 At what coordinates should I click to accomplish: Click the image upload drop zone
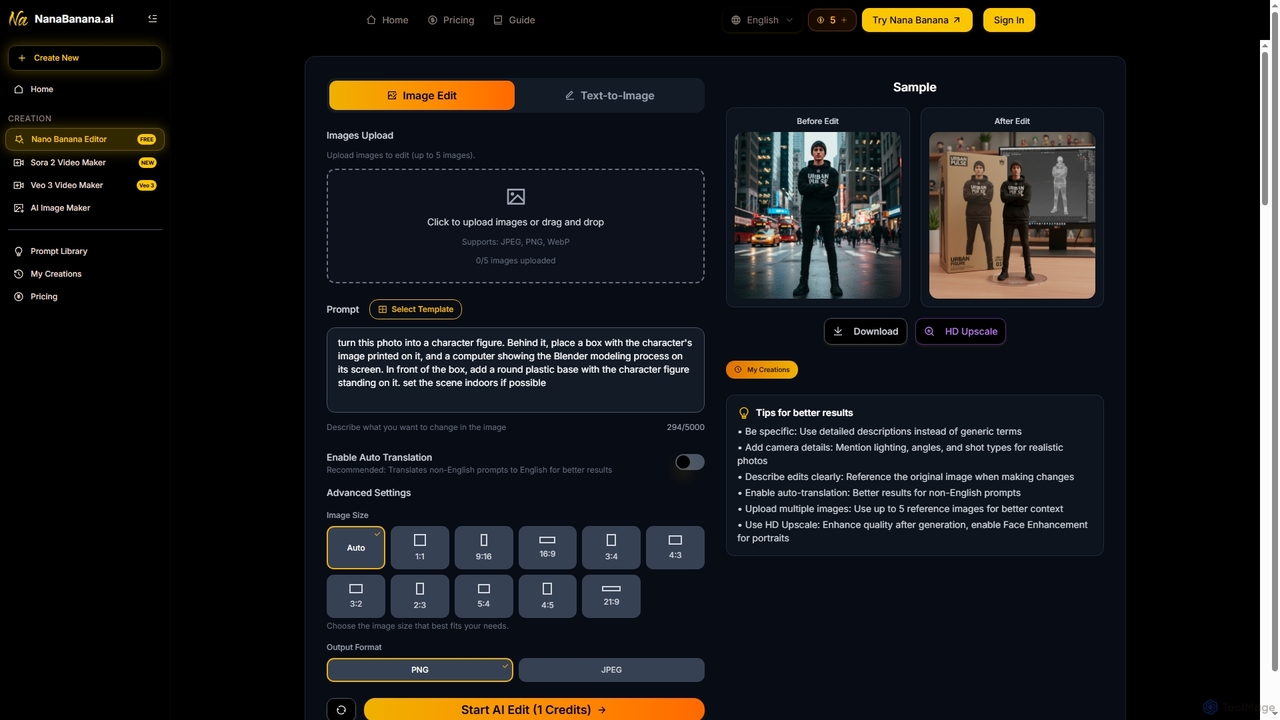pos(516,226)
